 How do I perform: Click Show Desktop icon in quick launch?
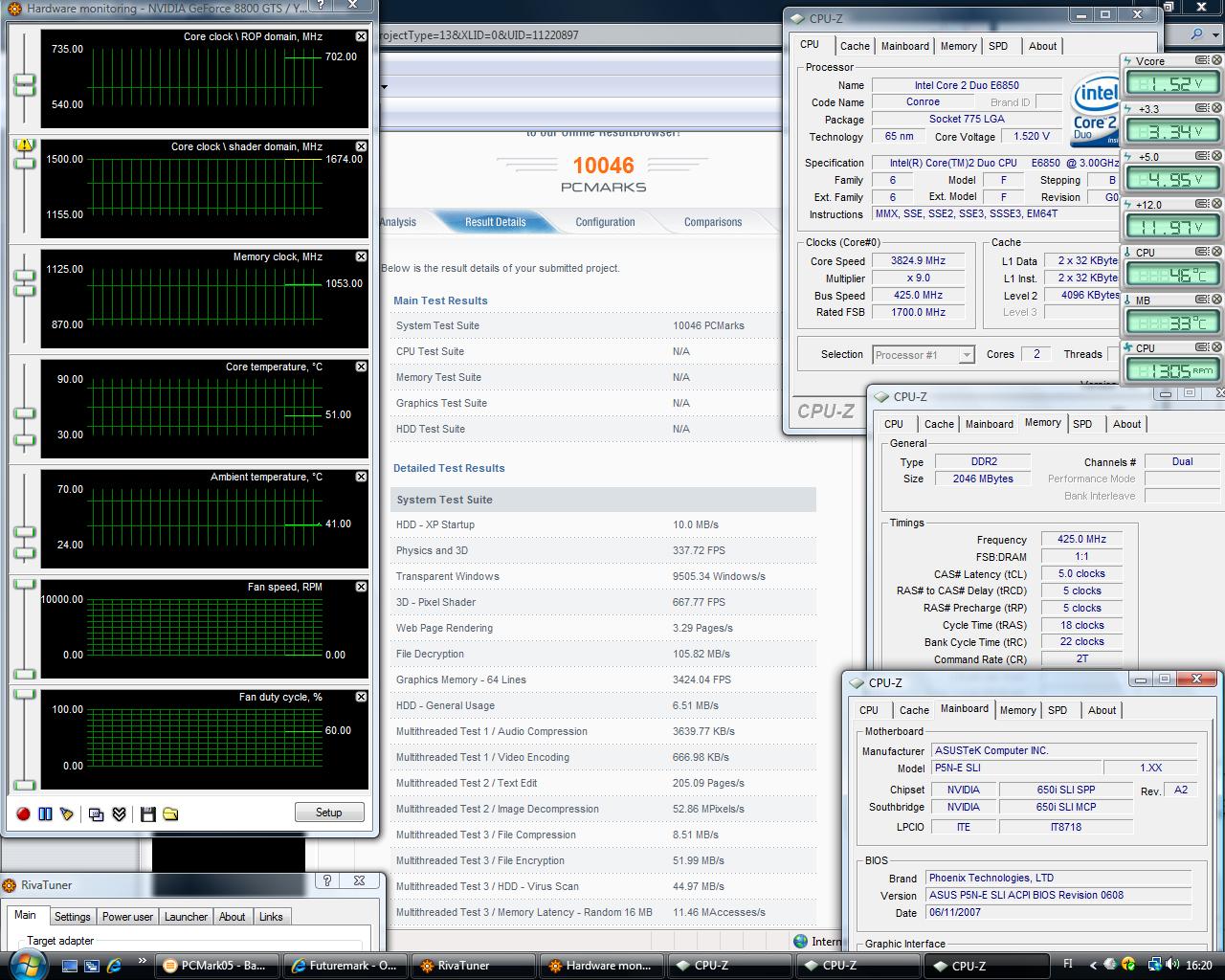point(70,966)
